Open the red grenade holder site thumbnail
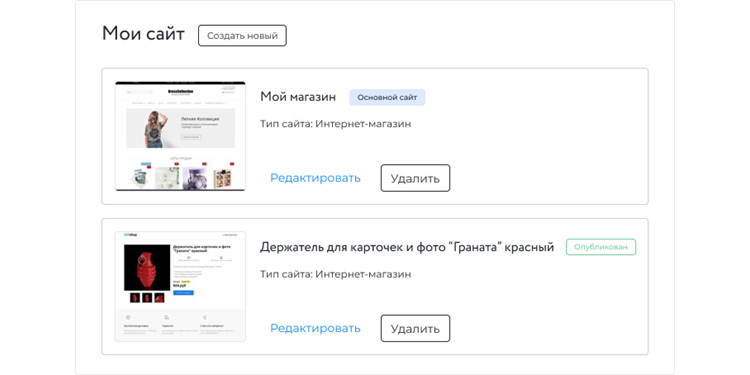 tap(180, 287)
